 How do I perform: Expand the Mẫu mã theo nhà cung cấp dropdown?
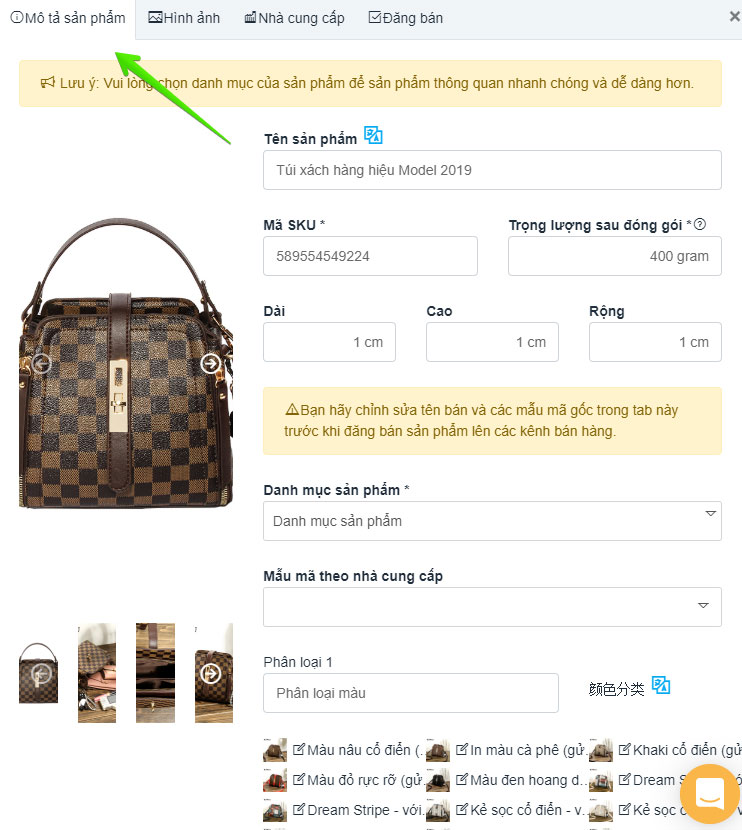coord(492,607)
